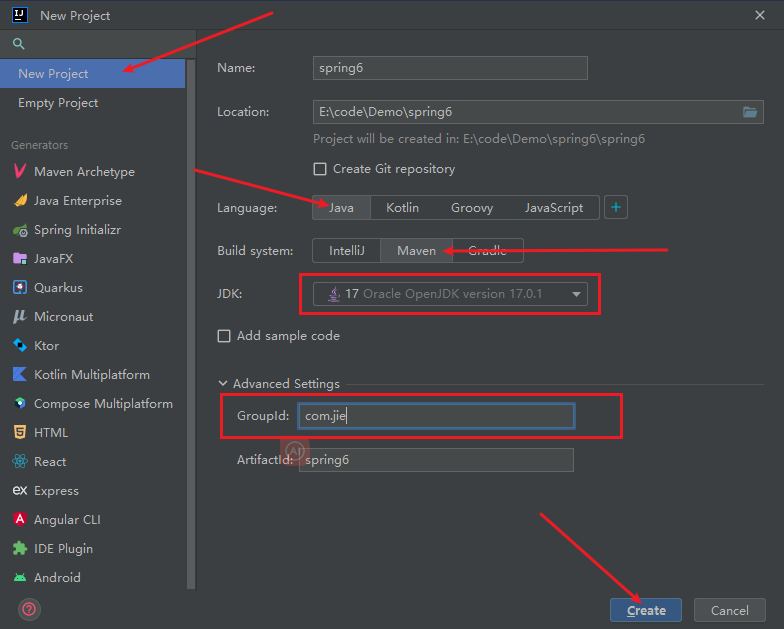Click the ArtifactId field
The width and height of the screenshot is (784, 629).
[x=436, y=460]
